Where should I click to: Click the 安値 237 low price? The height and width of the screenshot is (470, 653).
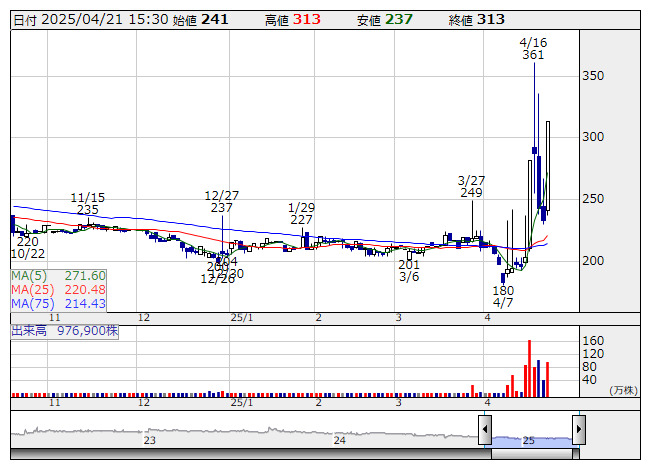(384, 20)
